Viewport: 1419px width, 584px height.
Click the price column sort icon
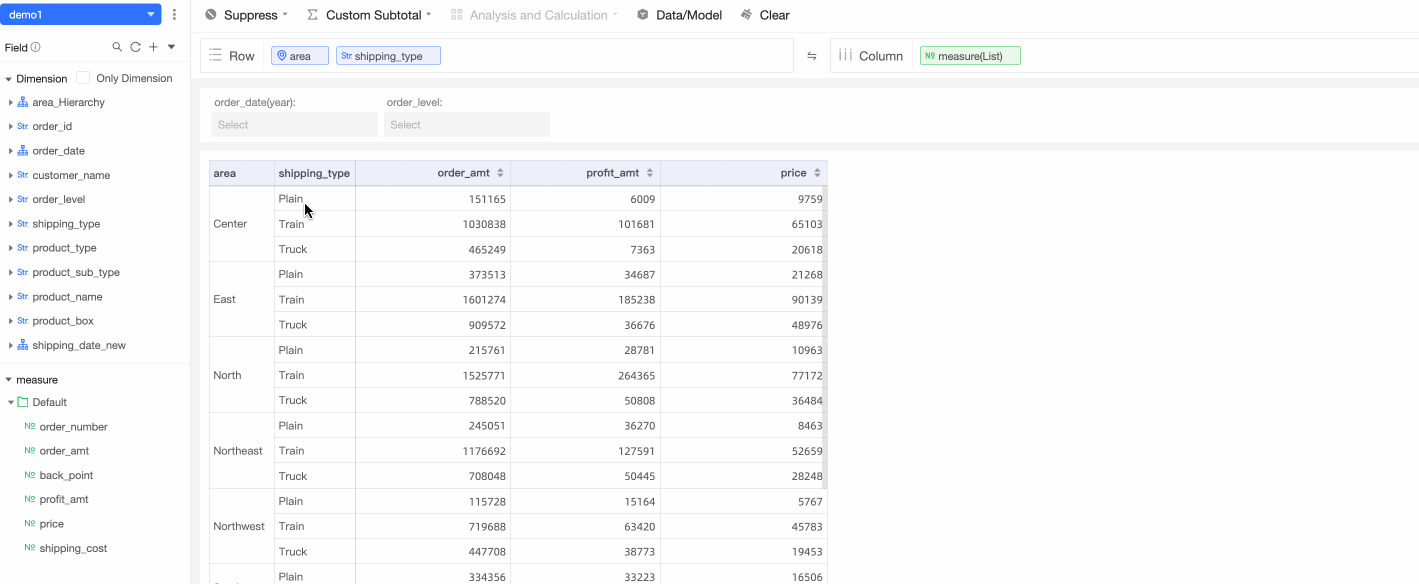pyautogui.click(x=817, y=173)
